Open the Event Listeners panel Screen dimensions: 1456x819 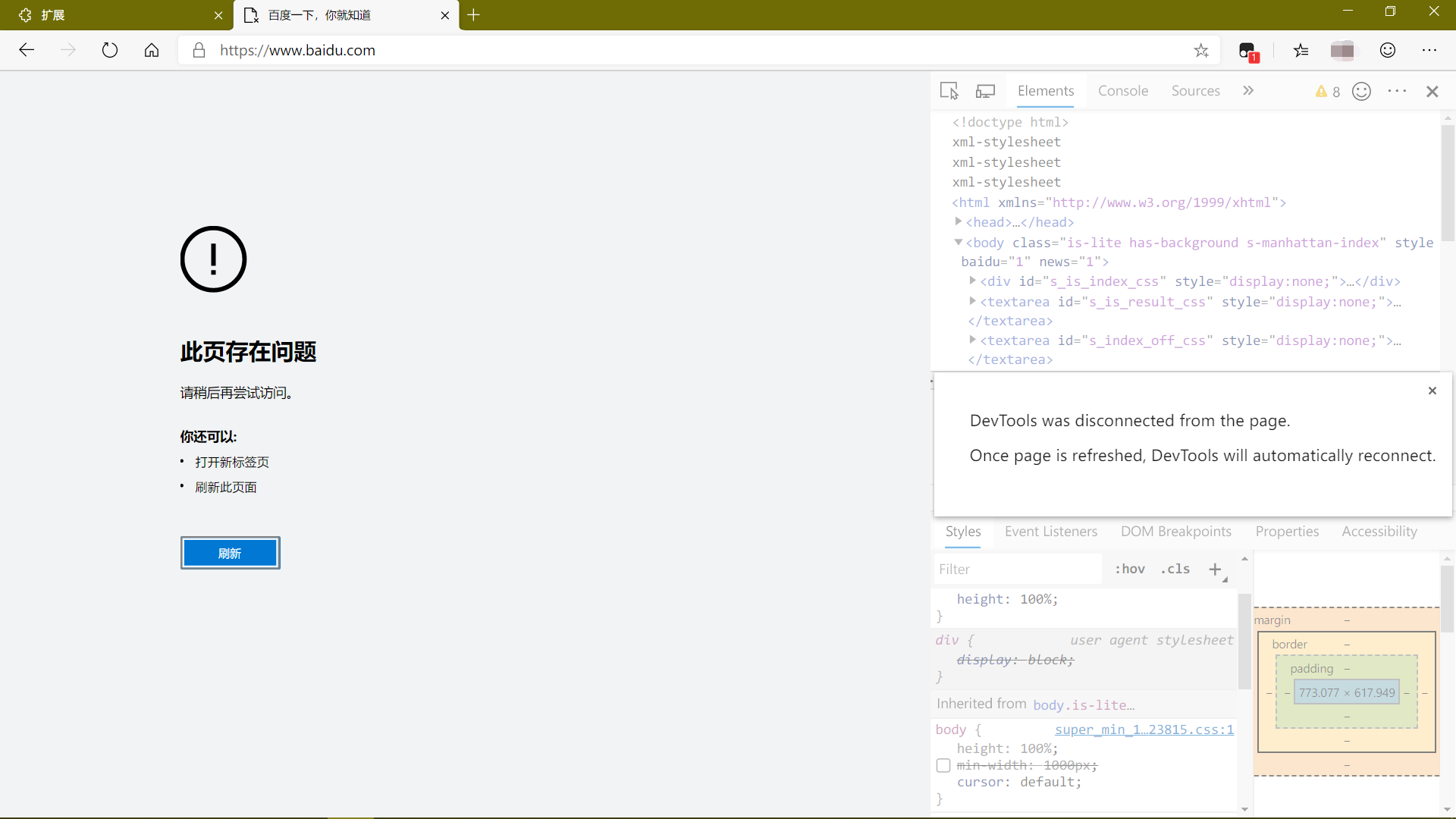[x=1050, y=531]
